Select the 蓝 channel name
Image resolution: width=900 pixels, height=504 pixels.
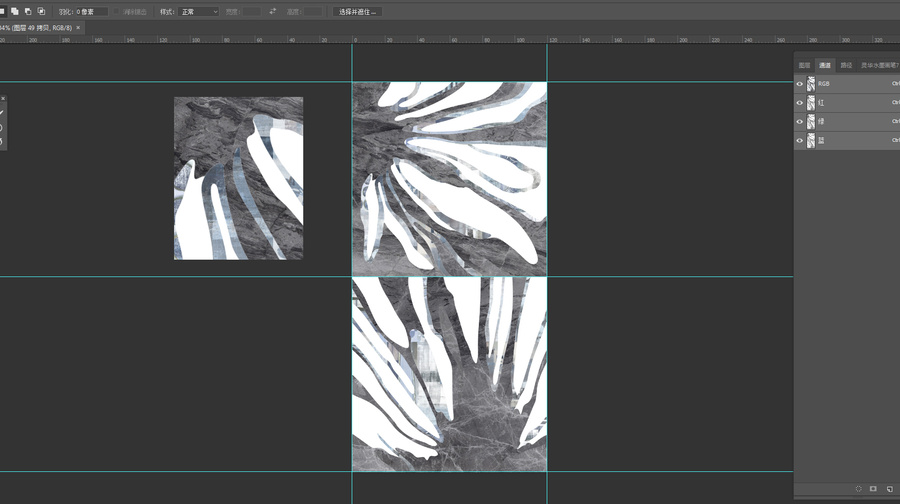821,141
